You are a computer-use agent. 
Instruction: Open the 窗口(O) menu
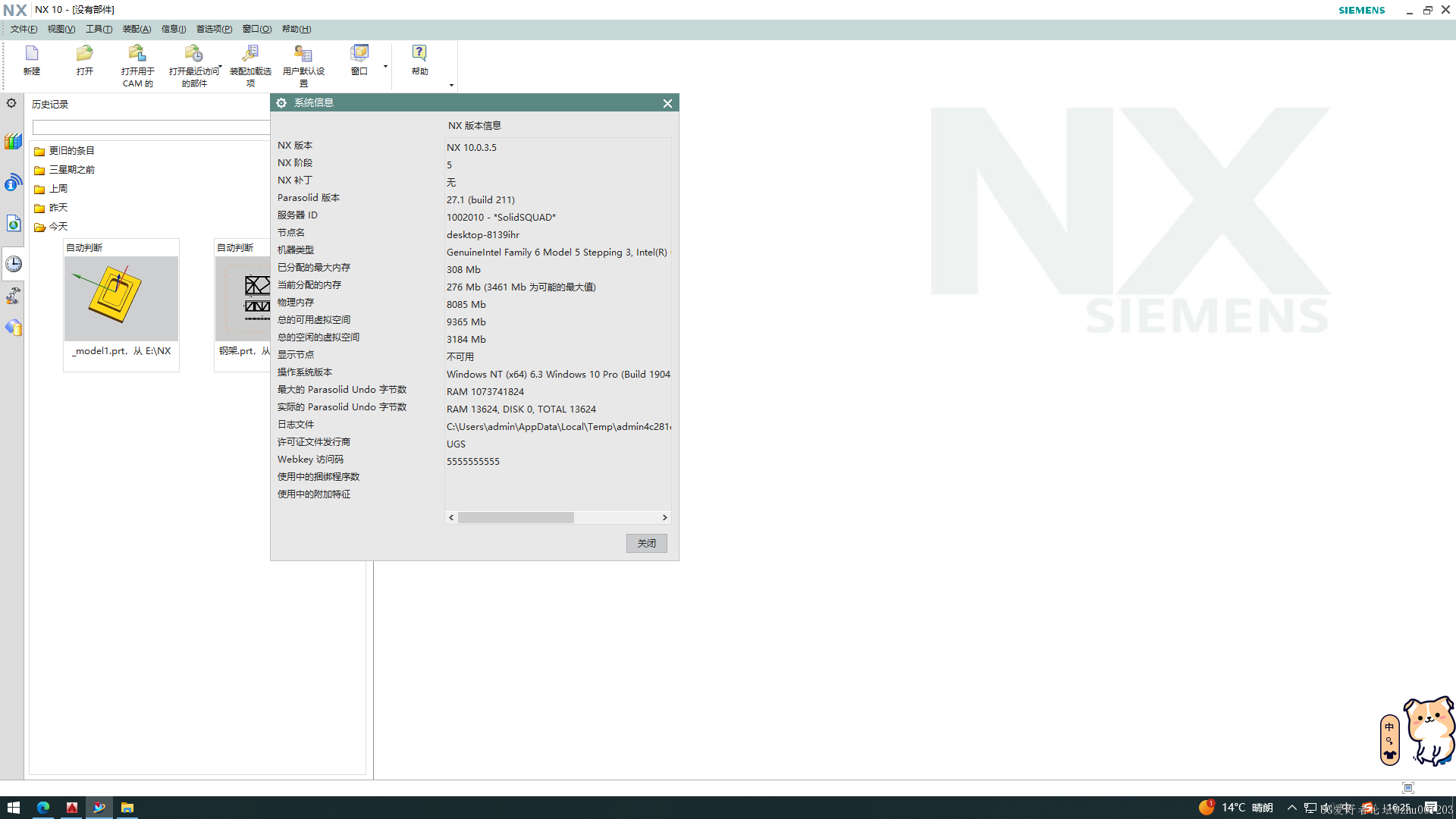tap(257, 29)
